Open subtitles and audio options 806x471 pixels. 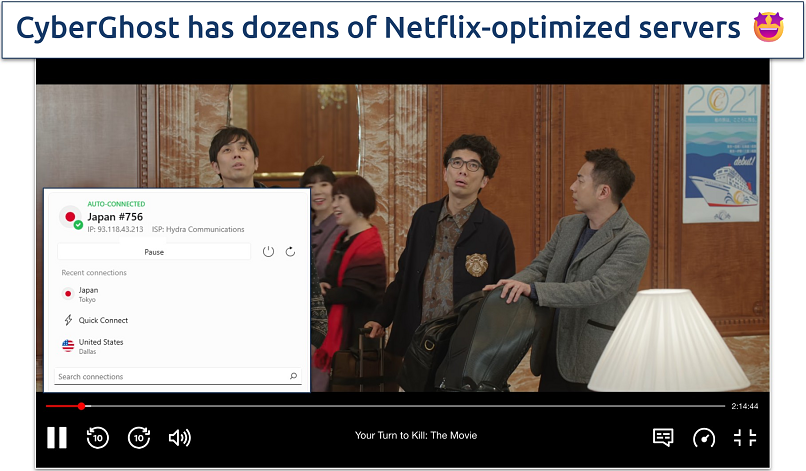pyautogui.click(x=663, y=438)
